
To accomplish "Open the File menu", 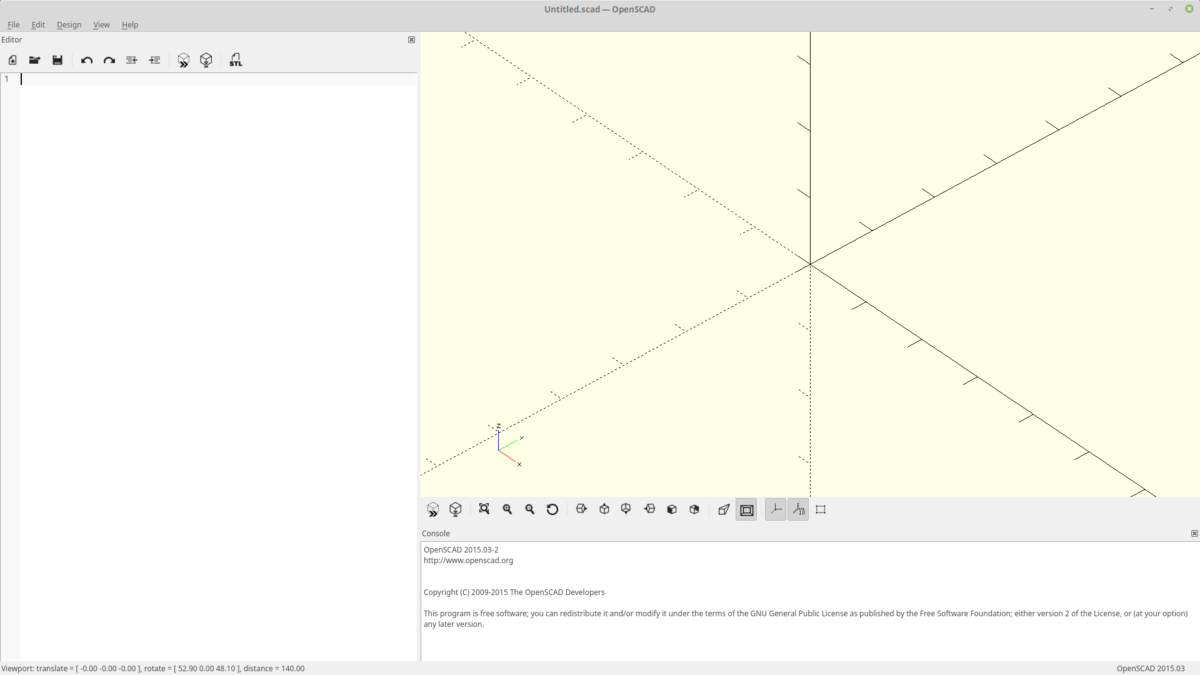I will tap(13, 24).
